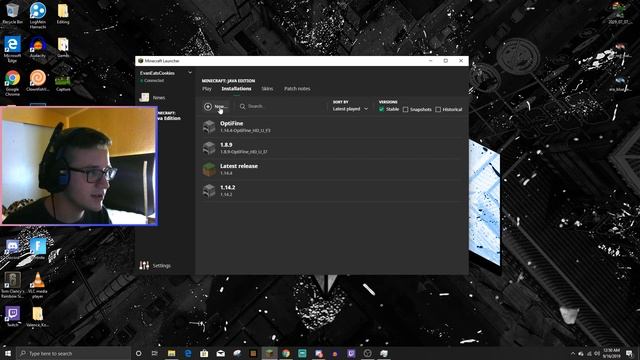Screen dimensions: 640x360
Task: Open Tom Clancy's Rainbow Six desktop shortcut
Action: [x=12, y=285]
